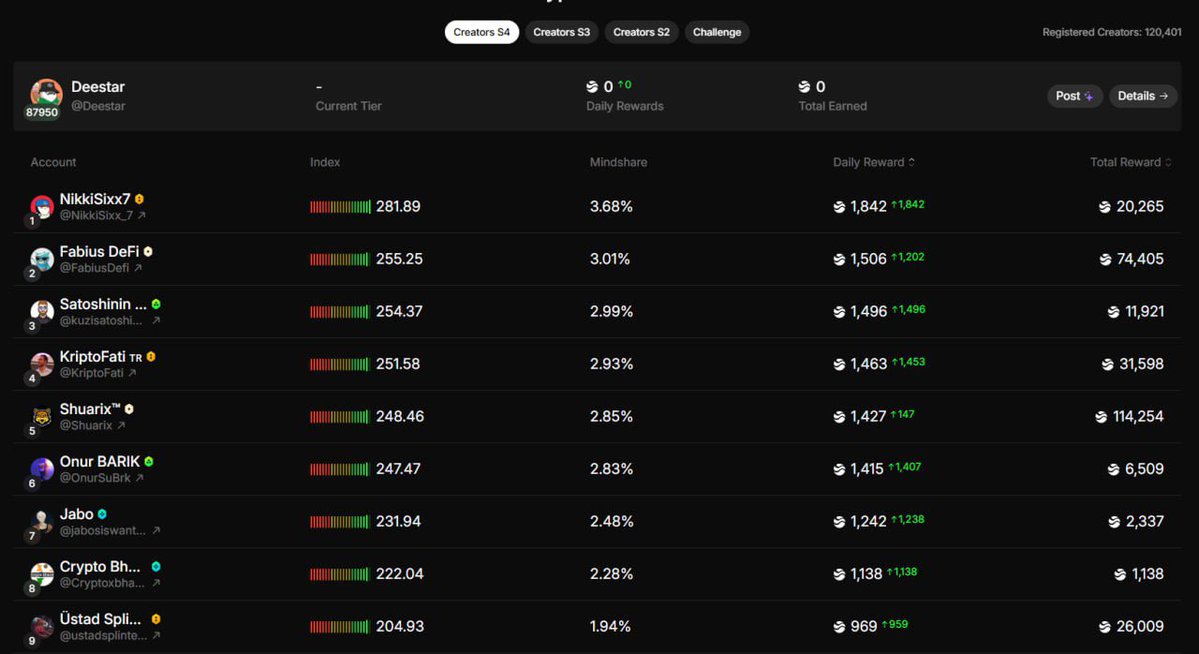Open @kuzisatoshi... external link arrow
Image resolution: width=1199 pixels, height=654 pixels.
tap(156, 320)
